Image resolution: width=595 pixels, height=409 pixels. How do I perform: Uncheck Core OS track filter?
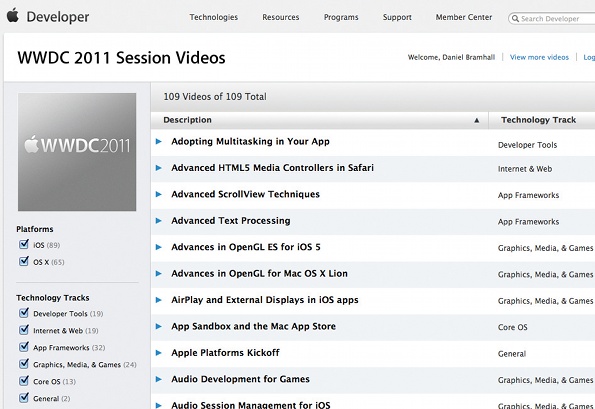pyautogui.click(x=24, y=381)
